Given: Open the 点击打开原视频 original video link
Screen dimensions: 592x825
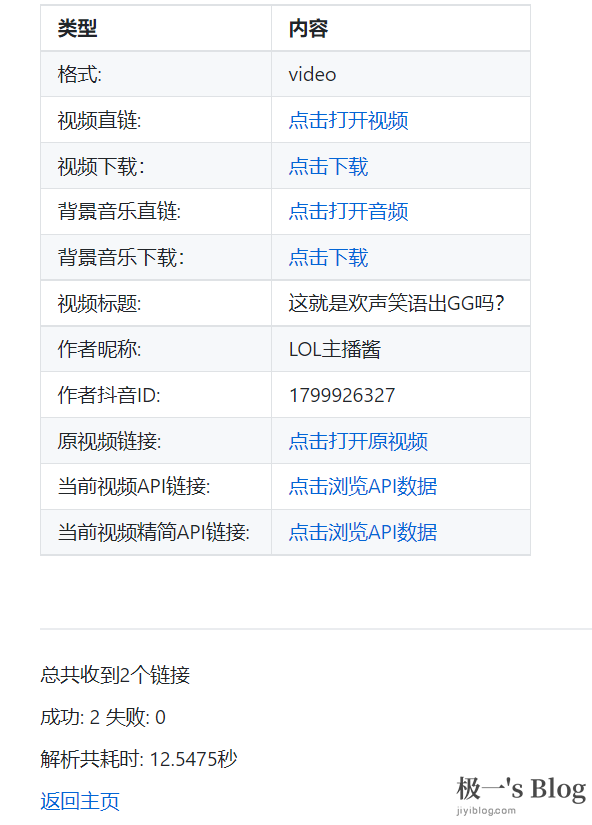Looking at the screenshot, I should pyautogui.click(x=358, y=441).
